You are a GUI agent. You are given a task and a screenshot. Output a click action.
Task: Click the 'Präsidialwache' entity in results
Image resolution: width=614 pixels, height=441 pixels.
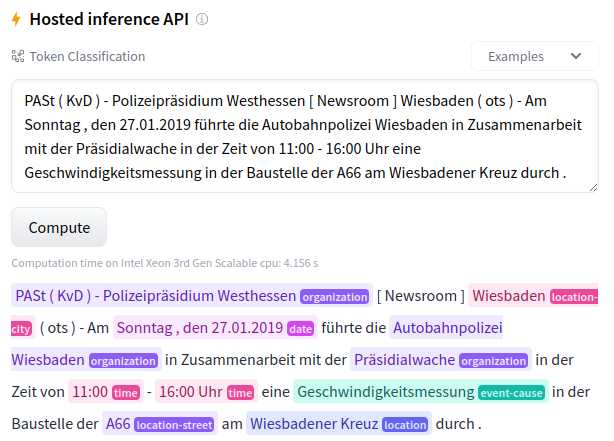click(x=405, y=360)
